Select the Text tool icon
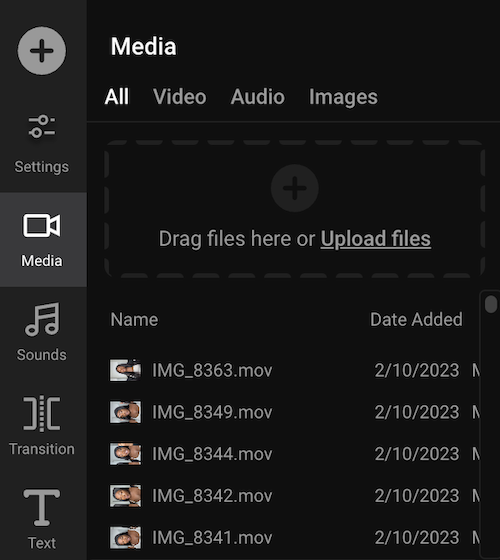This screenshot has height=560, width=500. pos(42,507)
